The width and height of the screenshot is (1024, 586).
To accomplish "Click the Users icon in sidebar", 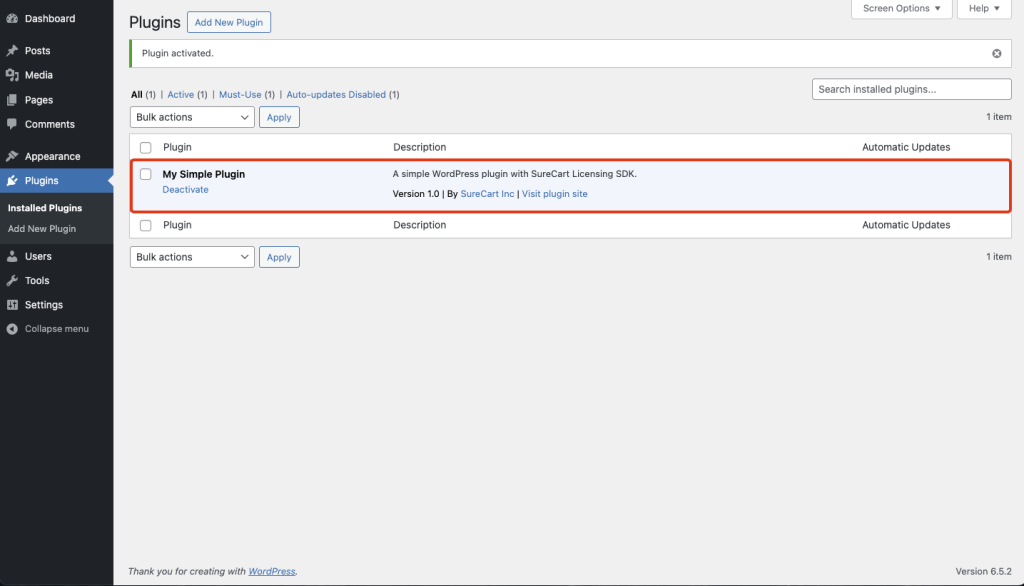I will tap(12, 257).
